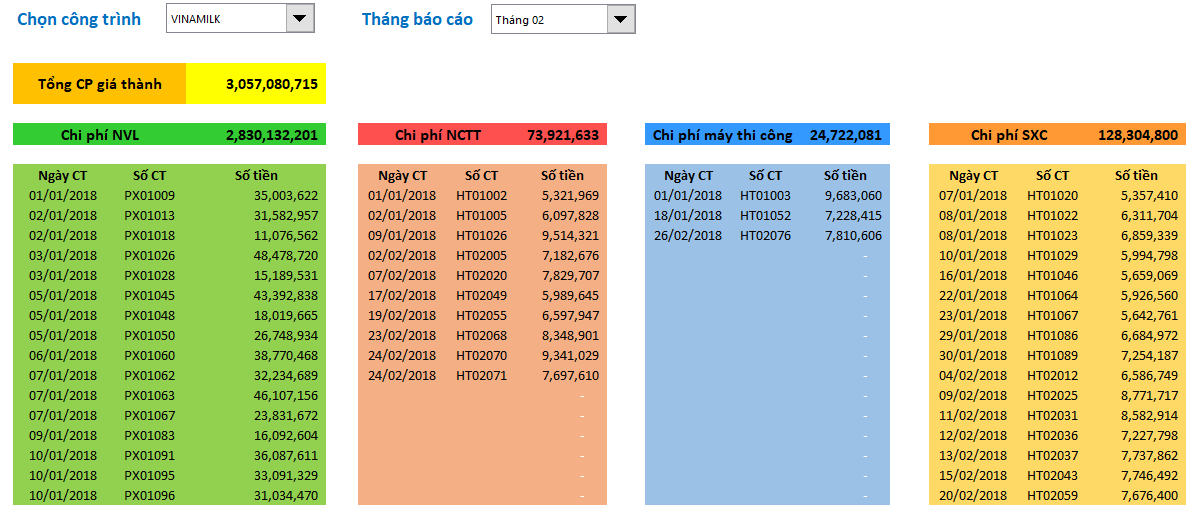Select the Tổng CP giá thành label cell

pos(99,84)
